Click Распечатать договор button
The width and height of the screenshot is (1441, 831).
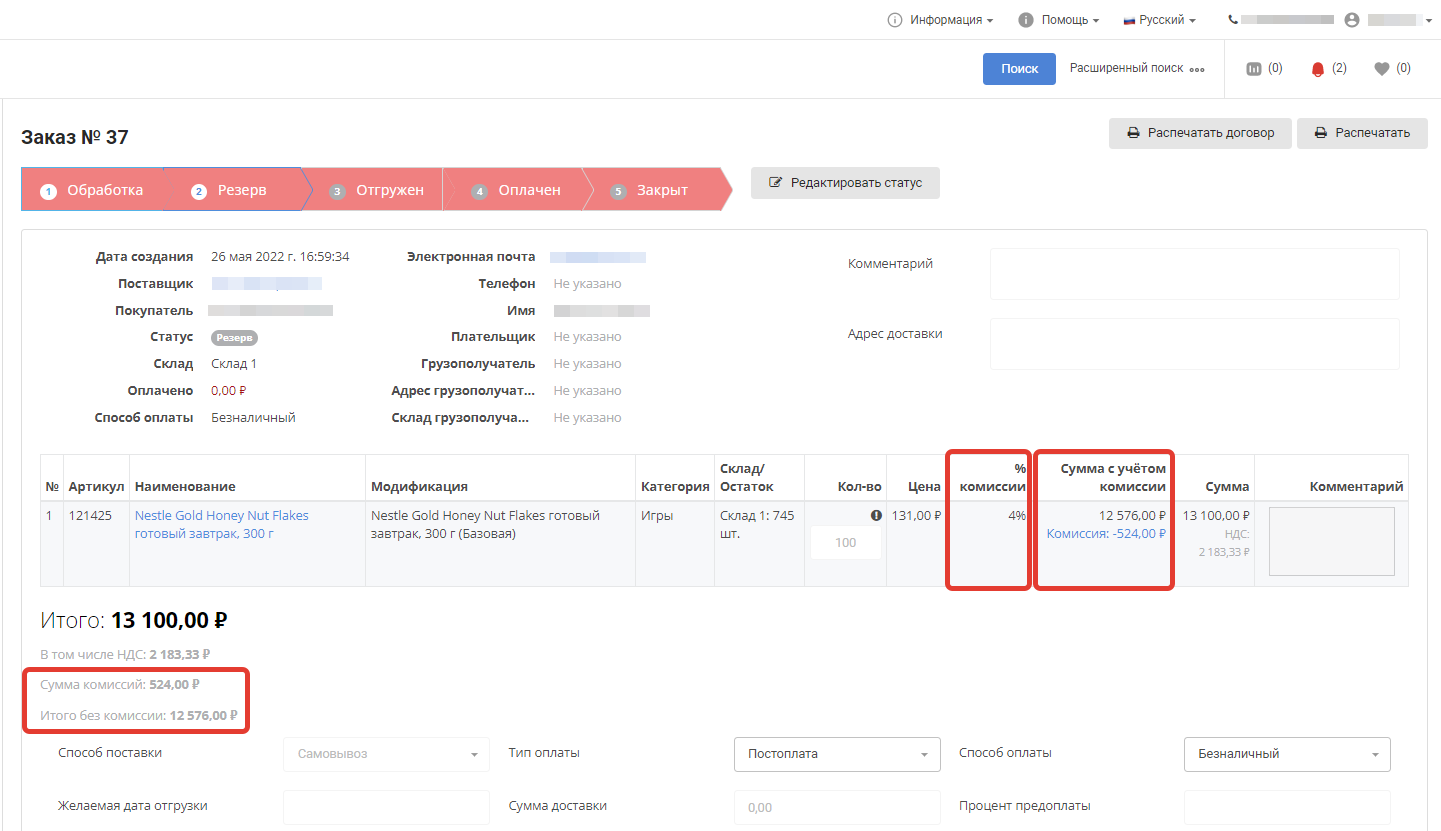1200,133
